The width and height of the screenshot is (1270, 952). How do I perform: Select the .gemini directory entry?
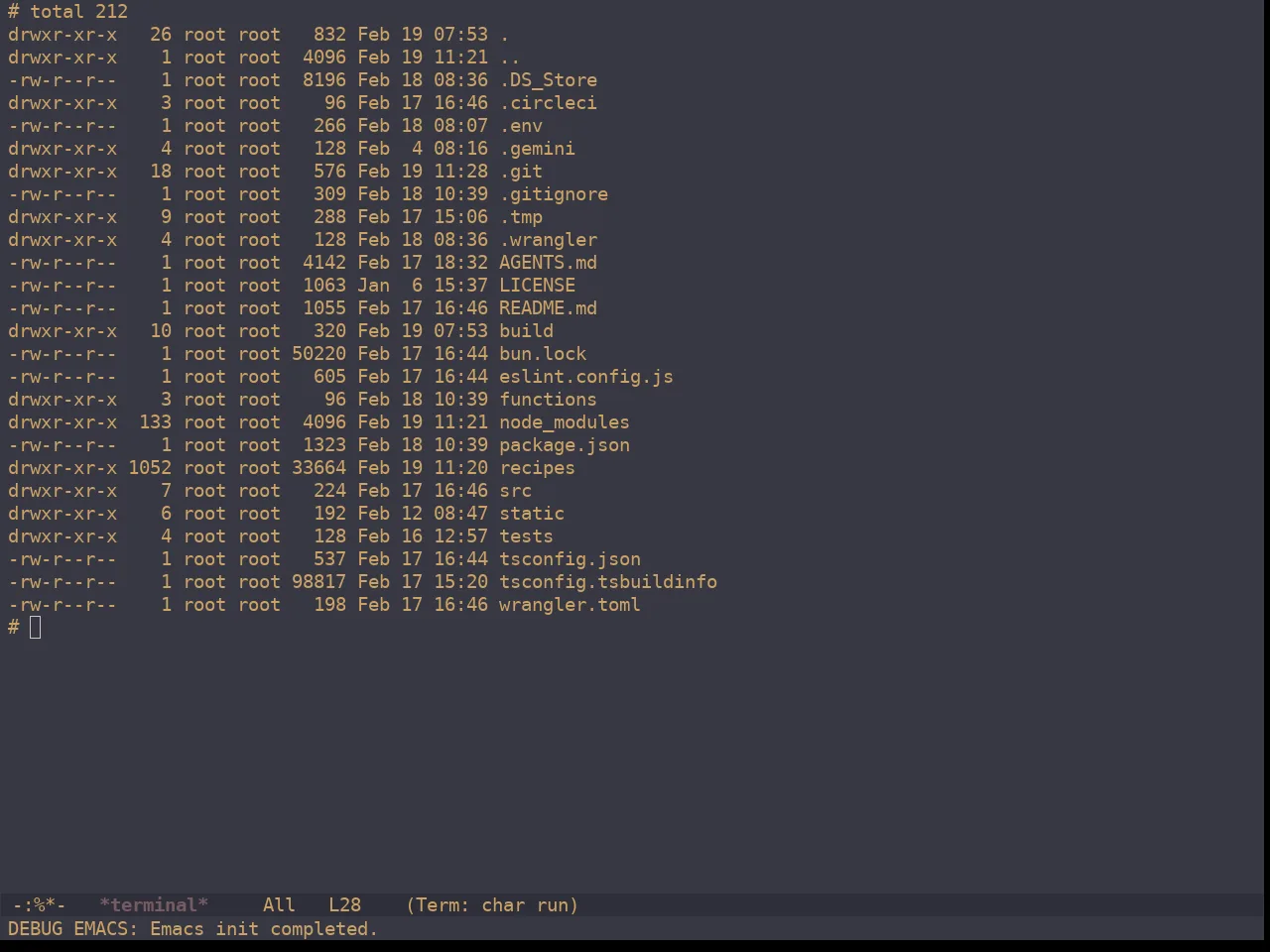[537, 149]
